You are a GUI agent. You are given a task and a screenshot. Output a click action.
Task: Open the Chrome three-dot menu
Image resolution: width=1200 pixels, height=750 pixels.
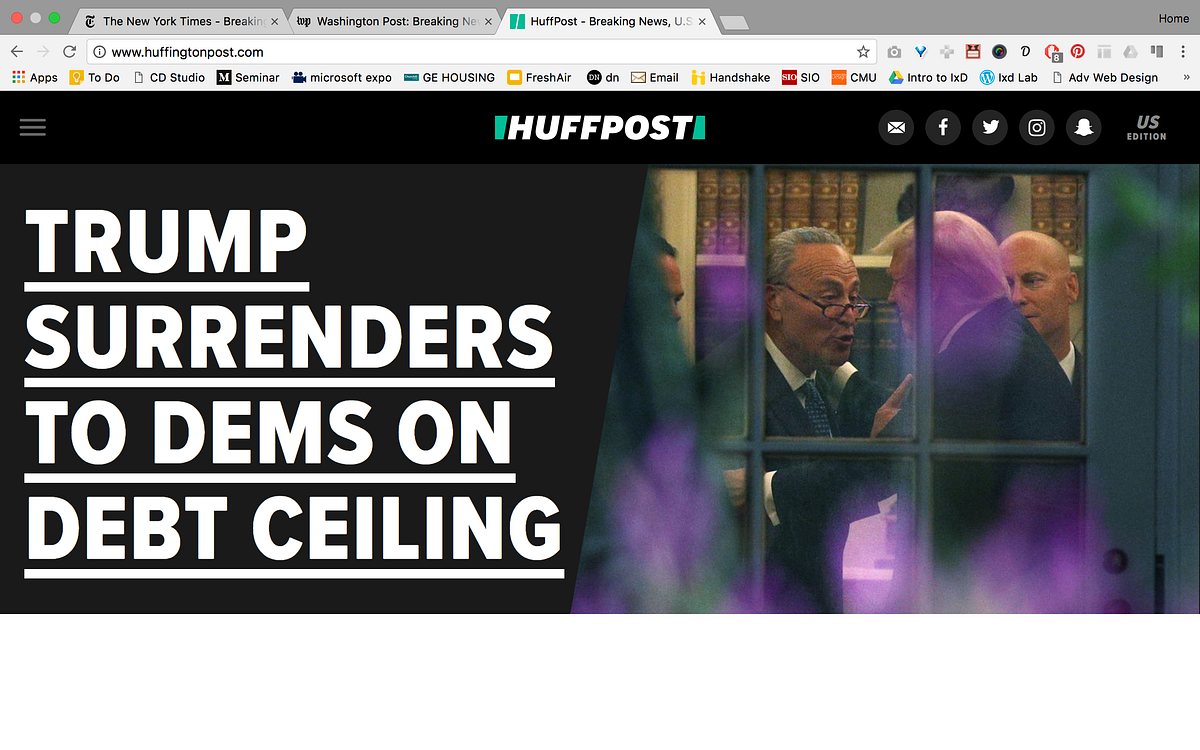pos(1183,52)
